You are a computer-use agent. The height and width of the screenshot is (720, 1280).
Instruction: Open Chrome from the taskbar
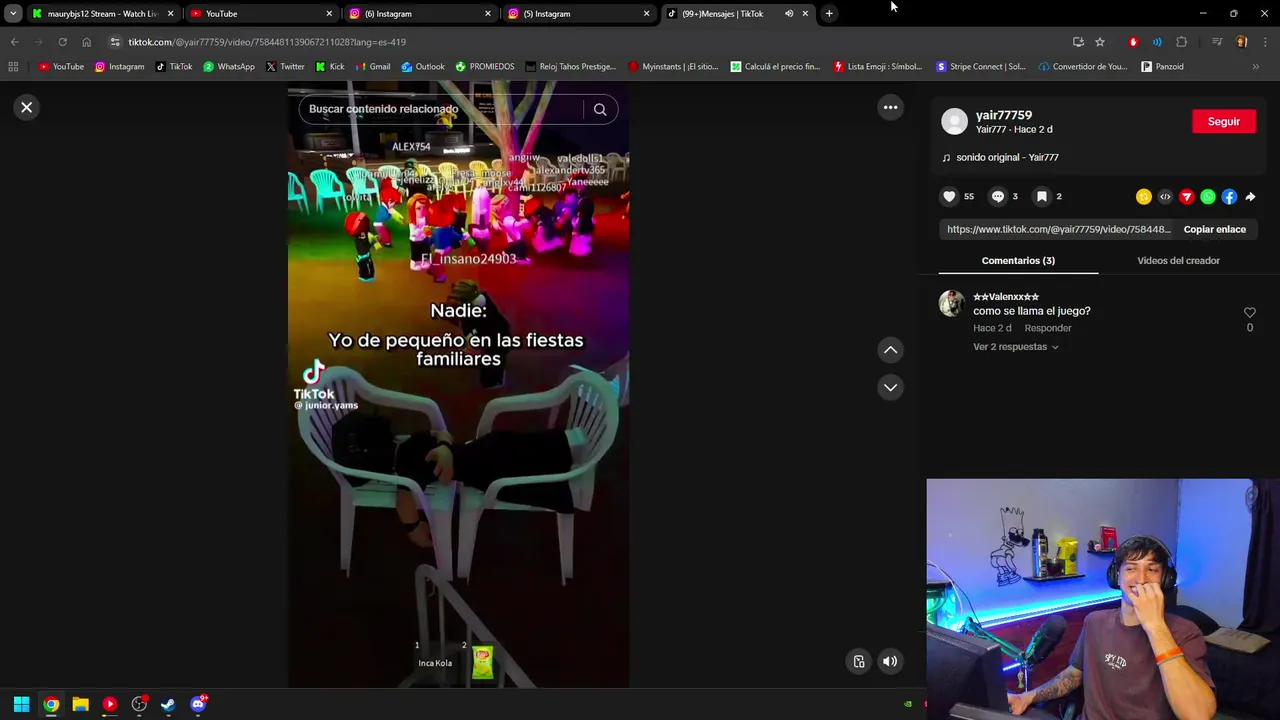pos(51,704)
